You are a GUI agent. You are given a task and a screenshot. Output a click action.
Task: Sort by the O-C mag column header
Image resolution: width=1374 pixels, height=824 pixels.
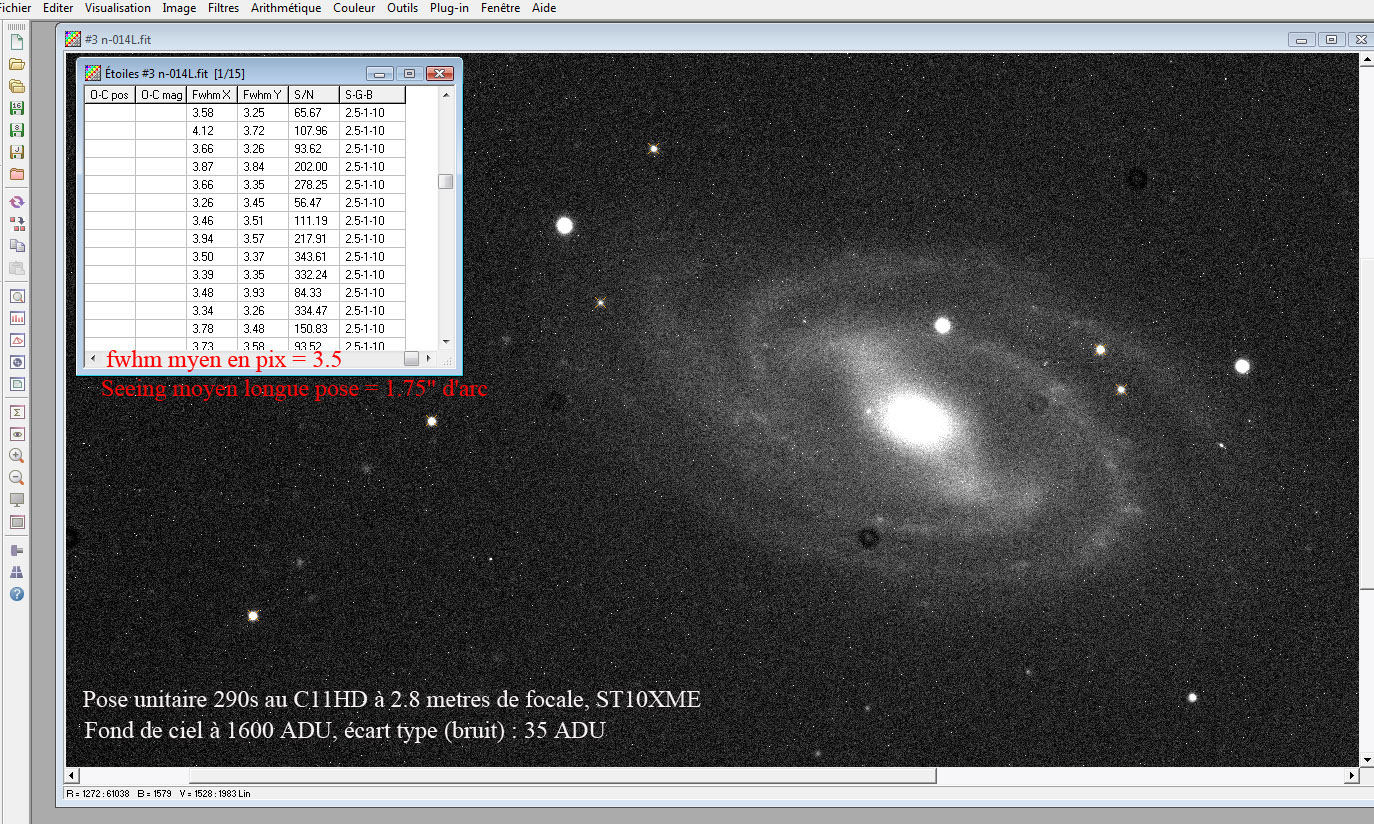click(x=161, y=95)
